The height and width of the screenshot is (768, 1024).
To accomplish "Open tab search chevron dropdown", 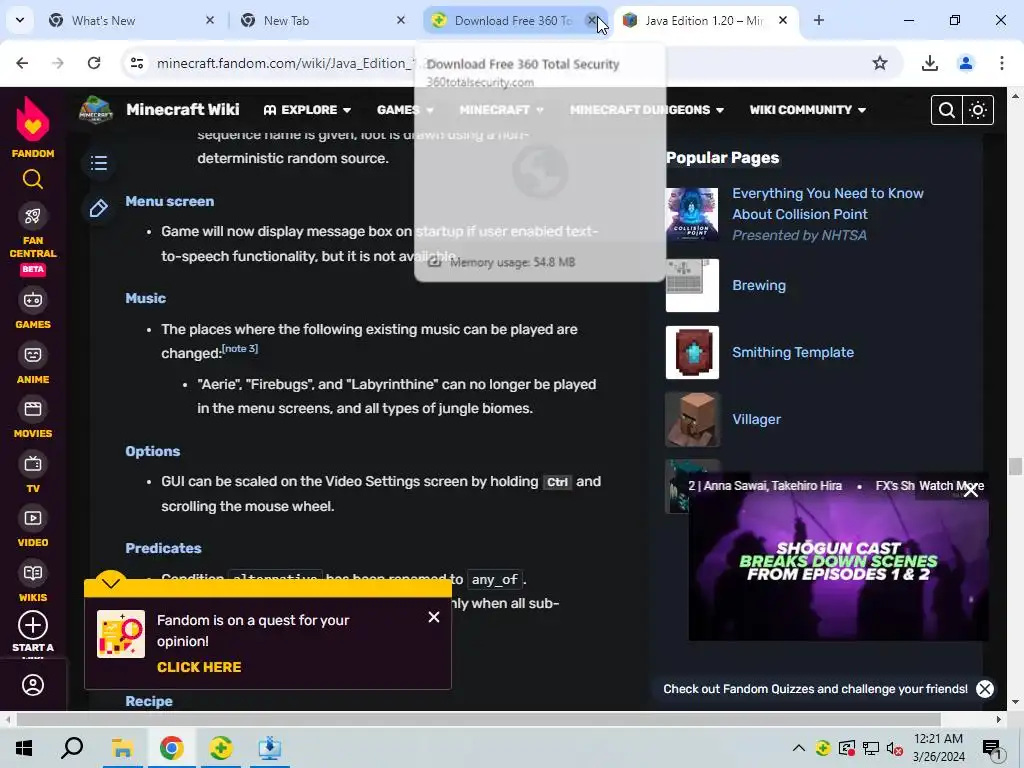I will (x=20, y=20).
